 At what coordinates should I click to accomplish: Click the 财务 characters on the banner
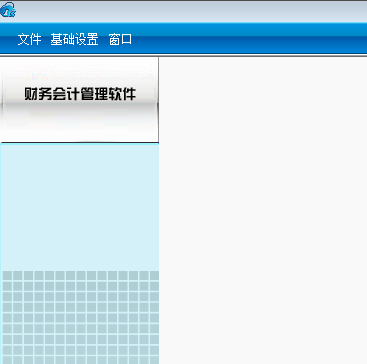pyautogui.click(x=38, y=94)
